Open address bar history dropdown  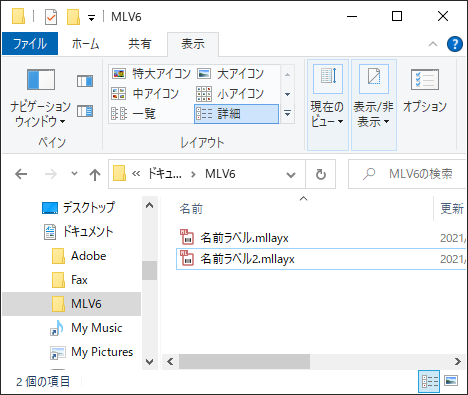(x=291, y=174)
